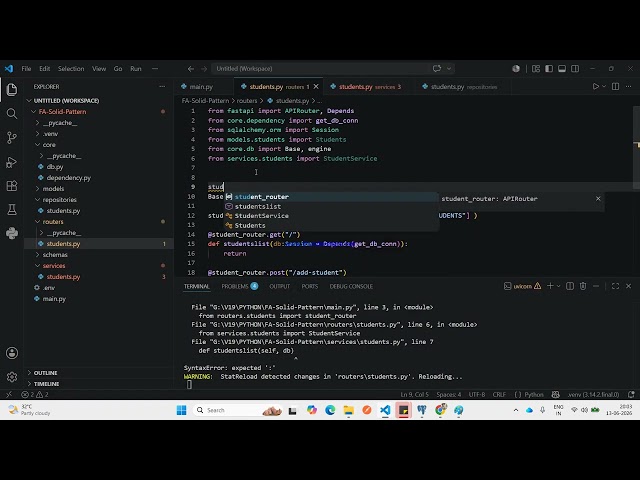Image resolution: width=640 pixels, height=480 pixels.
Task: Toggle the Secondary Side Bar layout
Action: pos(575,69)
